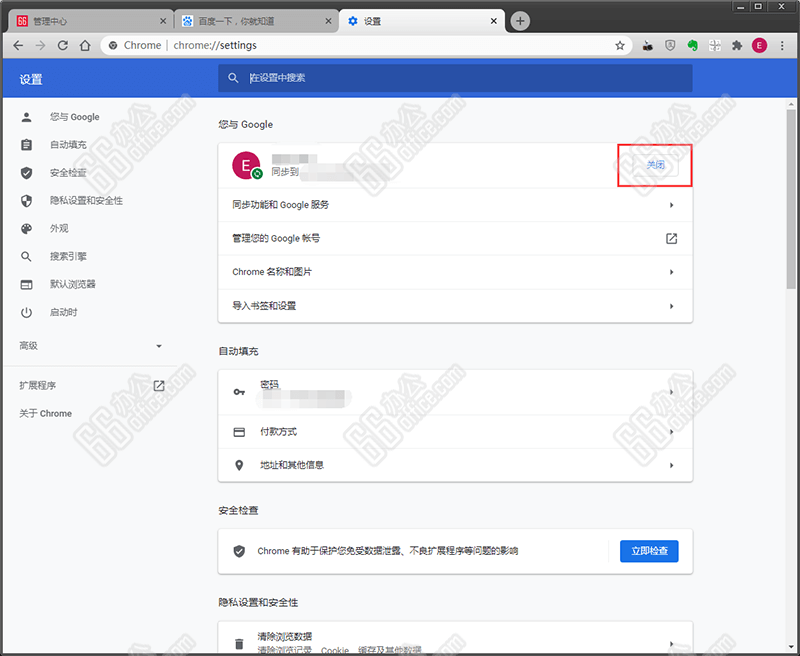Image resolution: width=800 pixels, height=656 pixels.
Task: Click the browser back arrow button
Action: 18,45
